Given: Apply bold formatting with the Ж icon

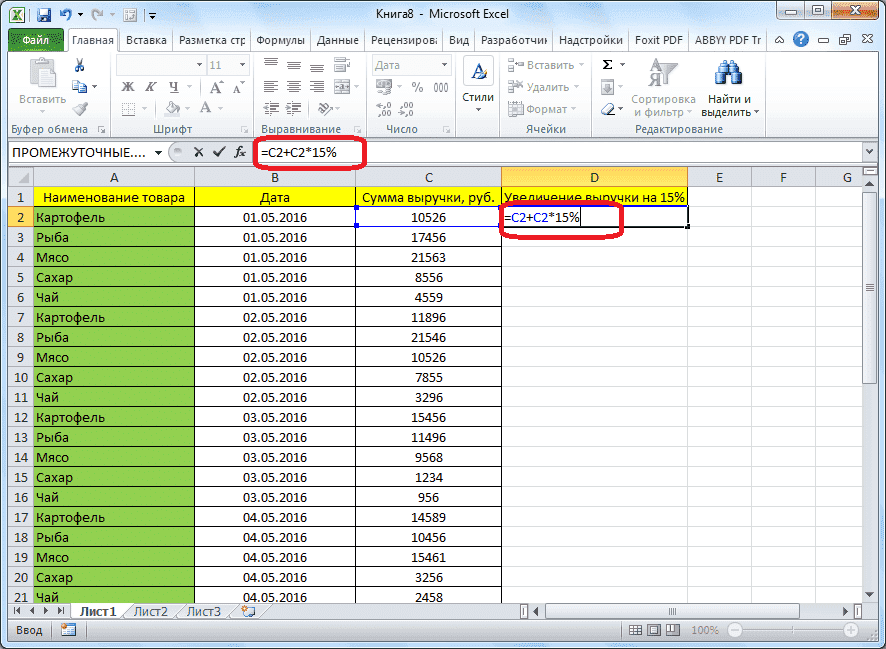Looking at the screenshot, I should [x=128, y=86].
